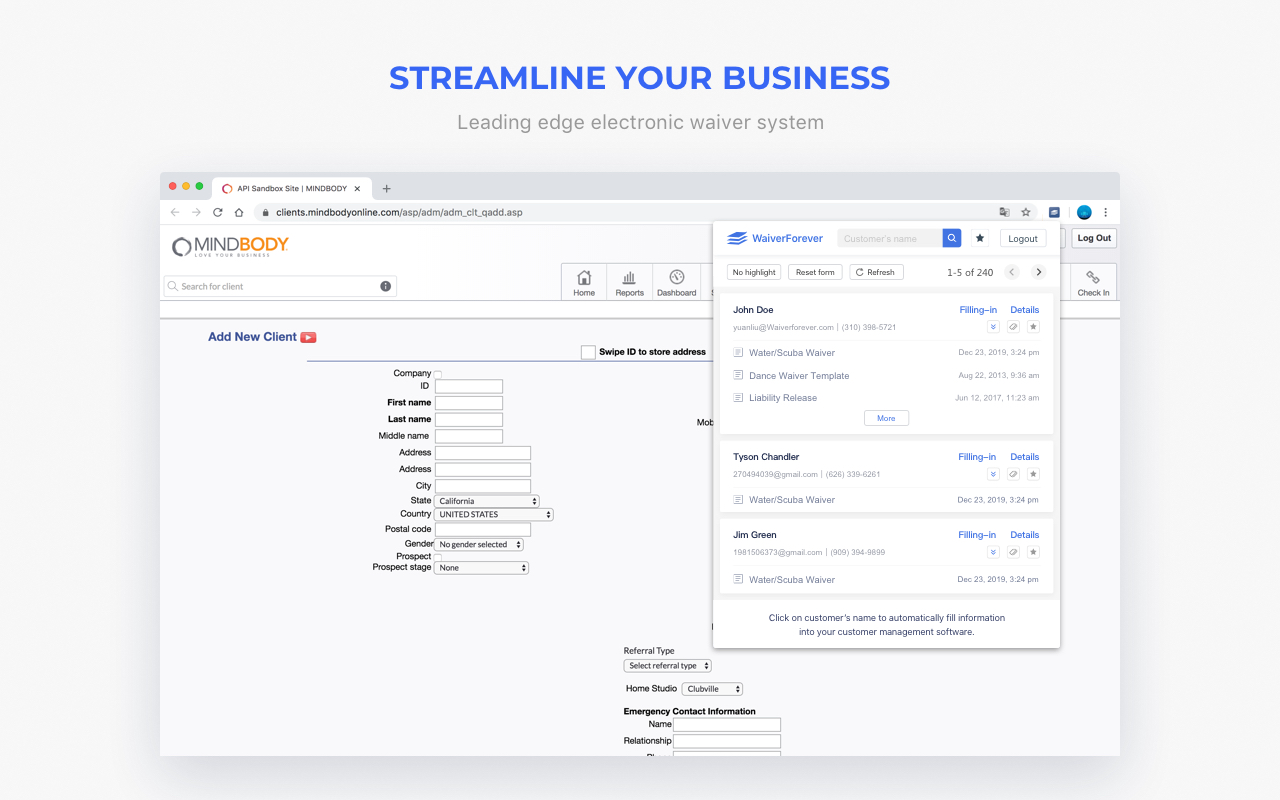
Task: Expand Jim Green's waiver list chevron
Action: pos(993,551)
